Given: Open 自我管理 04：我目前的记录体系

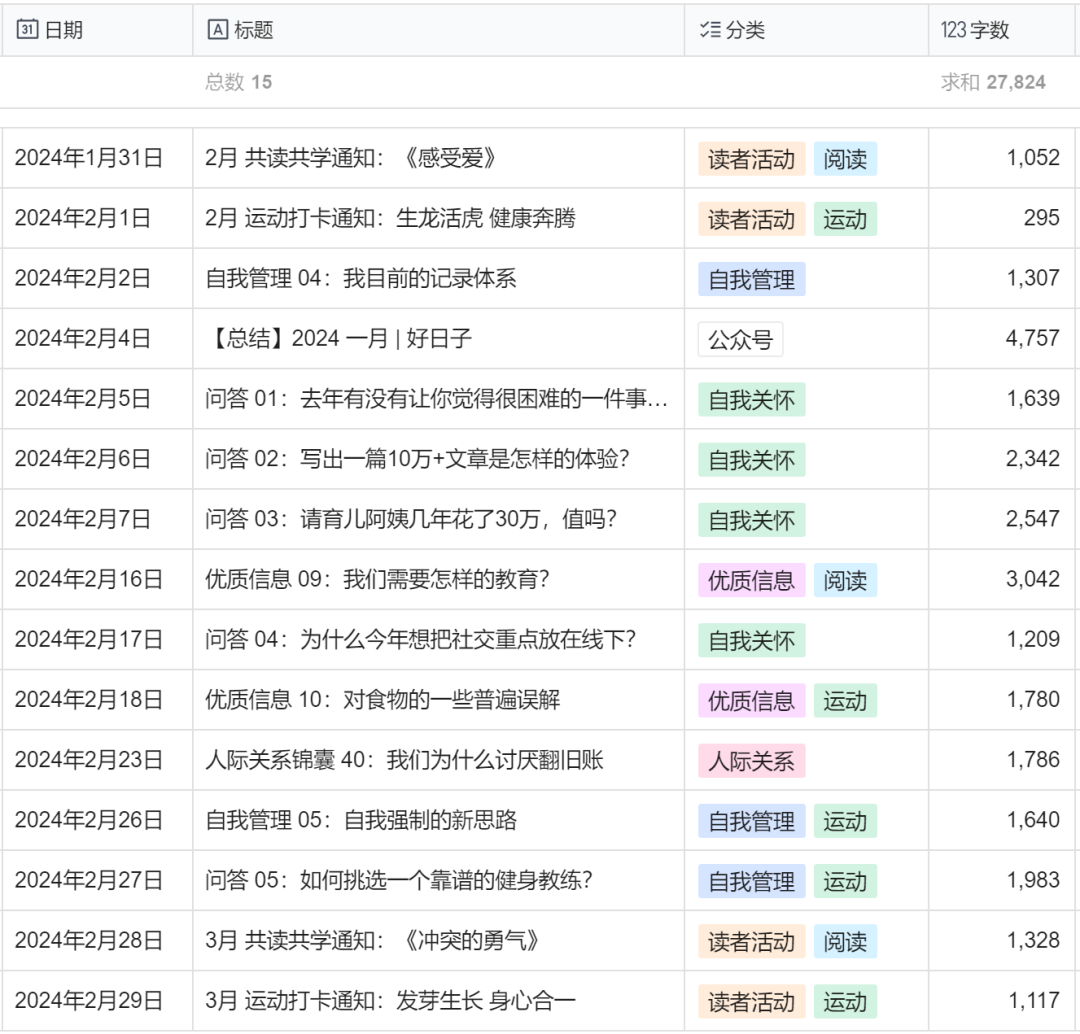Looking at the screenshot, I should [x=361, y=278].
